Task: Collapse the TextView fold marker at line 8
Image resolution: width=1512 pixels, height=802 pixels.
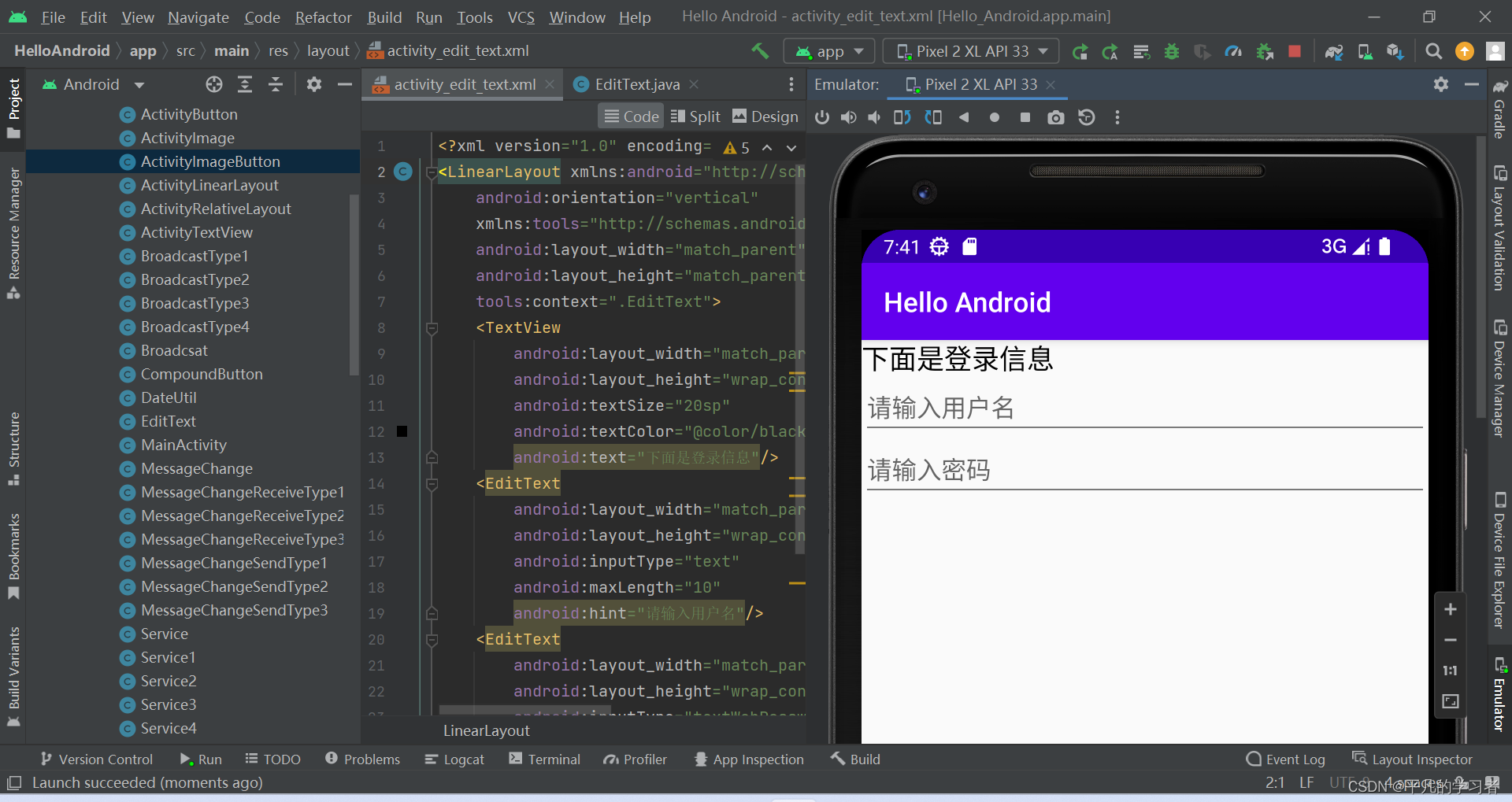Action: (432, 328)
